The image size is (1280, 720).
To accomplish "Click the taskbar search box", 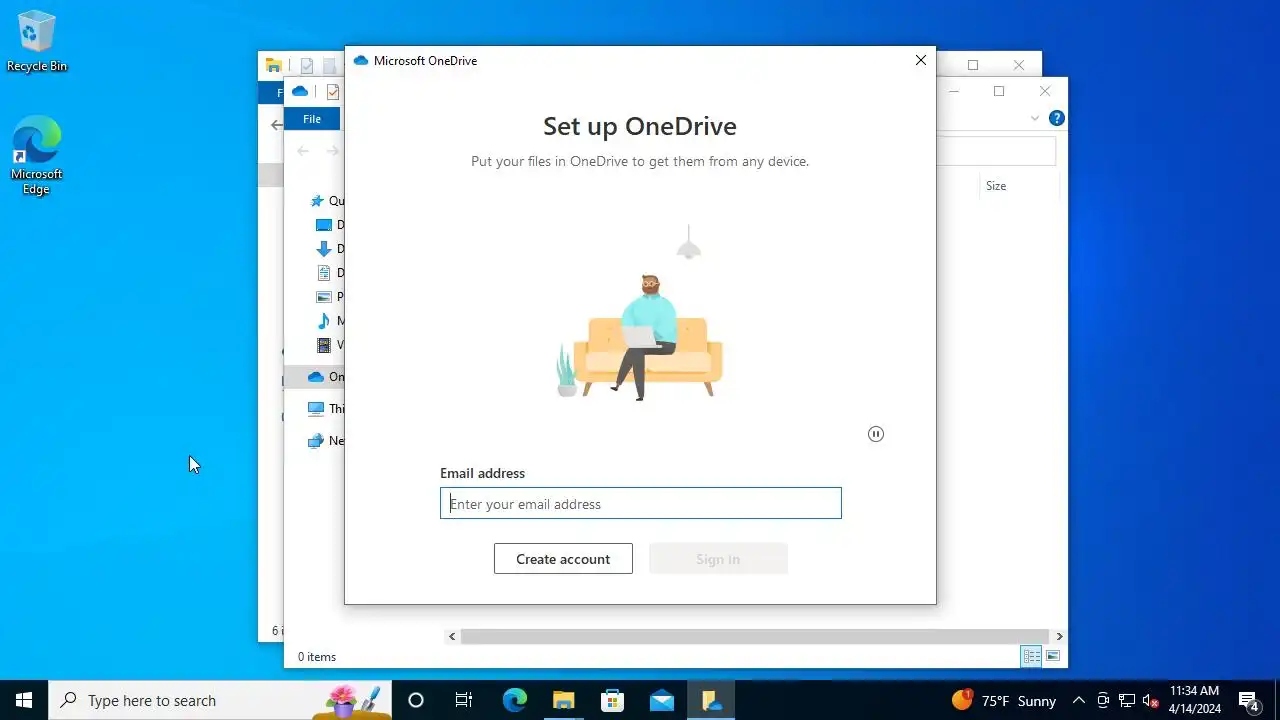I will pyautogui.click(x=220, y=700).
